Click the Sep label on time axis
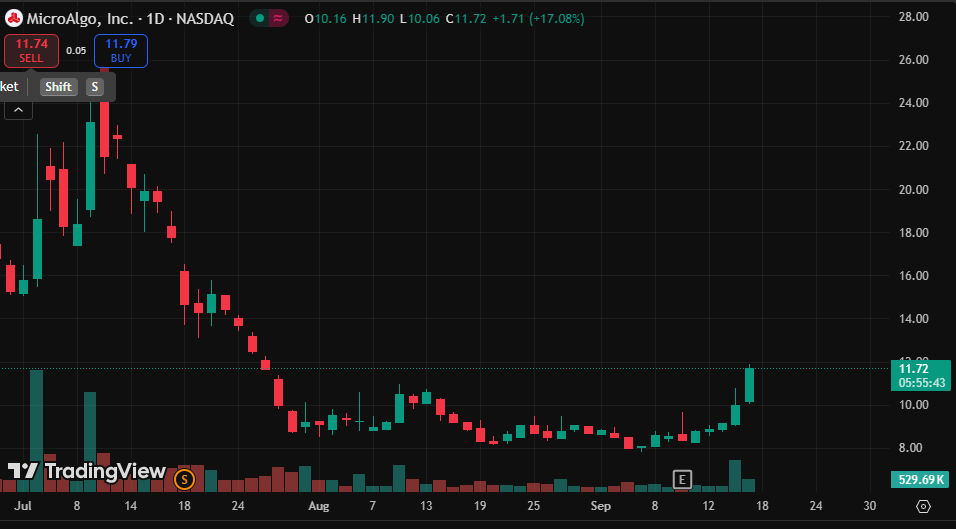 point(601,506)
